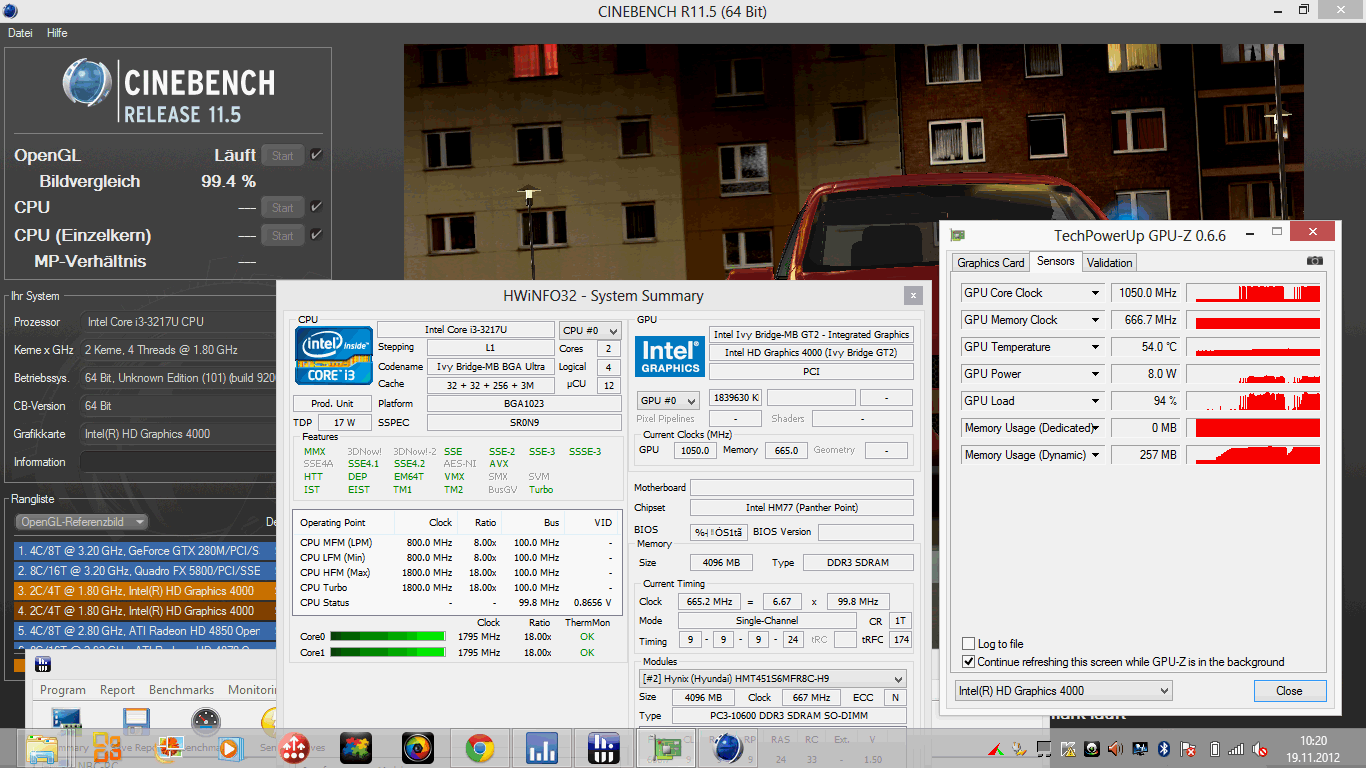Click the GPU-Z title bar app icon
This screenshot has width=1366, height=768.
pyautogui.click(x=958, y=235)
